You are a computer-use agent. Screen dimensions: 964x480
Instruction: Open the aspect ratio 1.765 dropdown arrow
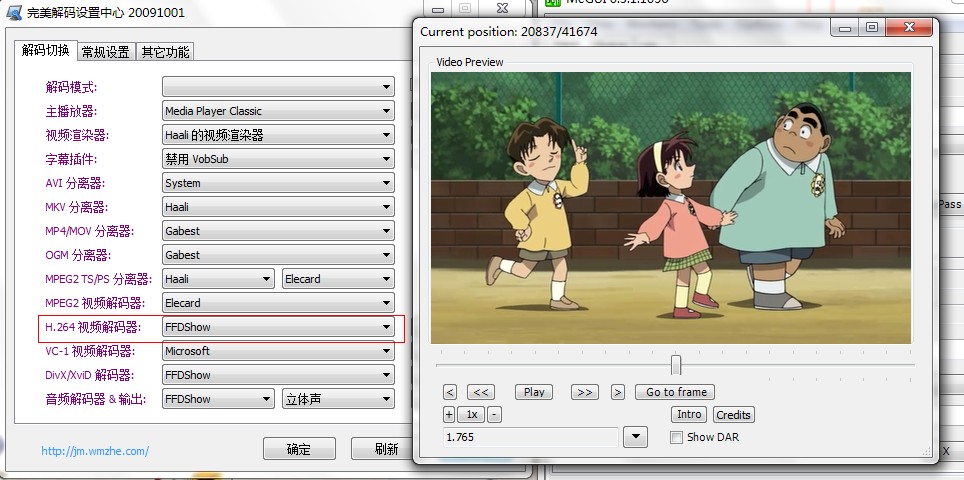pos(635,437)
